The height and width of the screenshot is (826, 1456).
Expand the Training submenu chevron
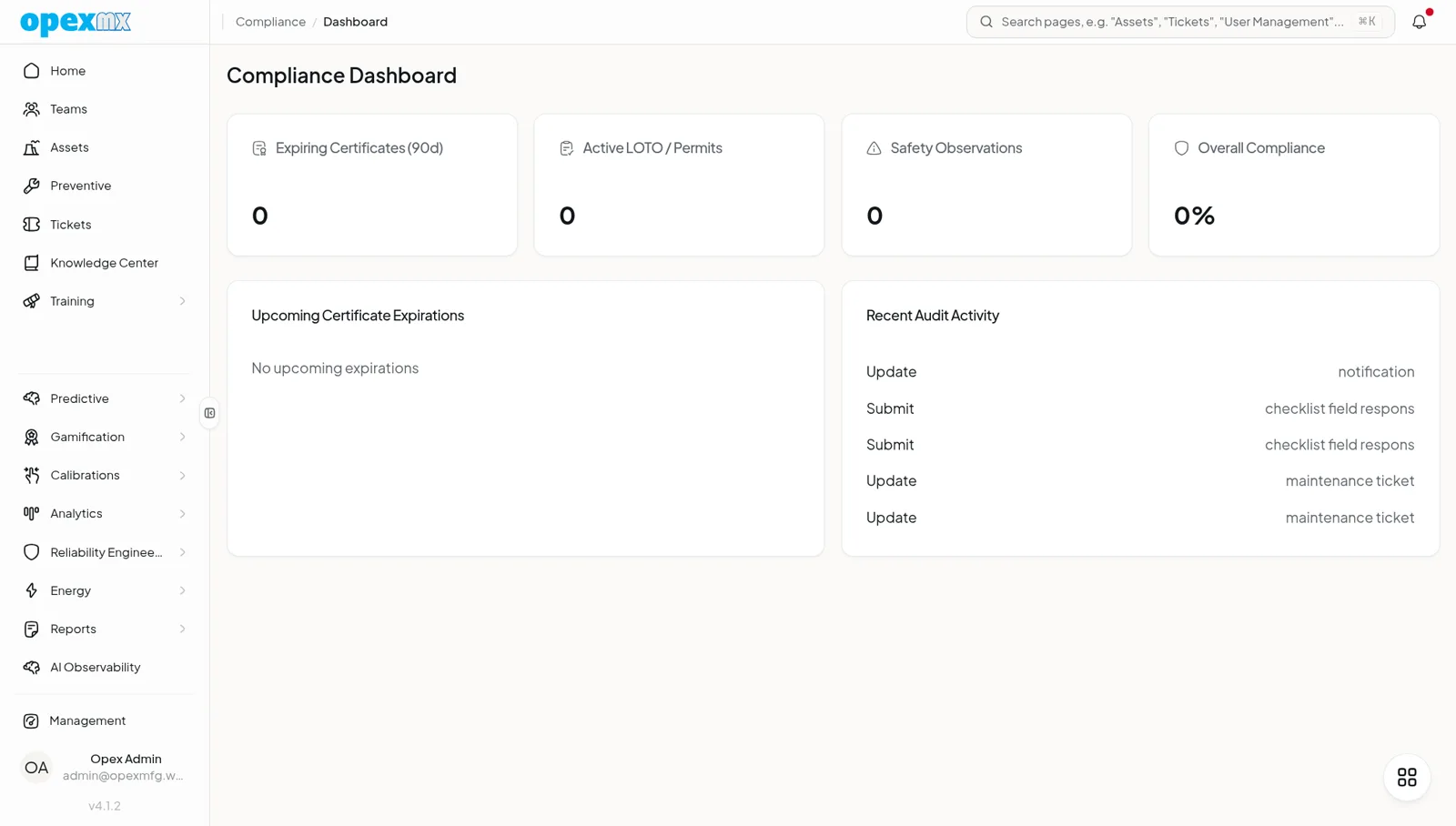(182, 301)
